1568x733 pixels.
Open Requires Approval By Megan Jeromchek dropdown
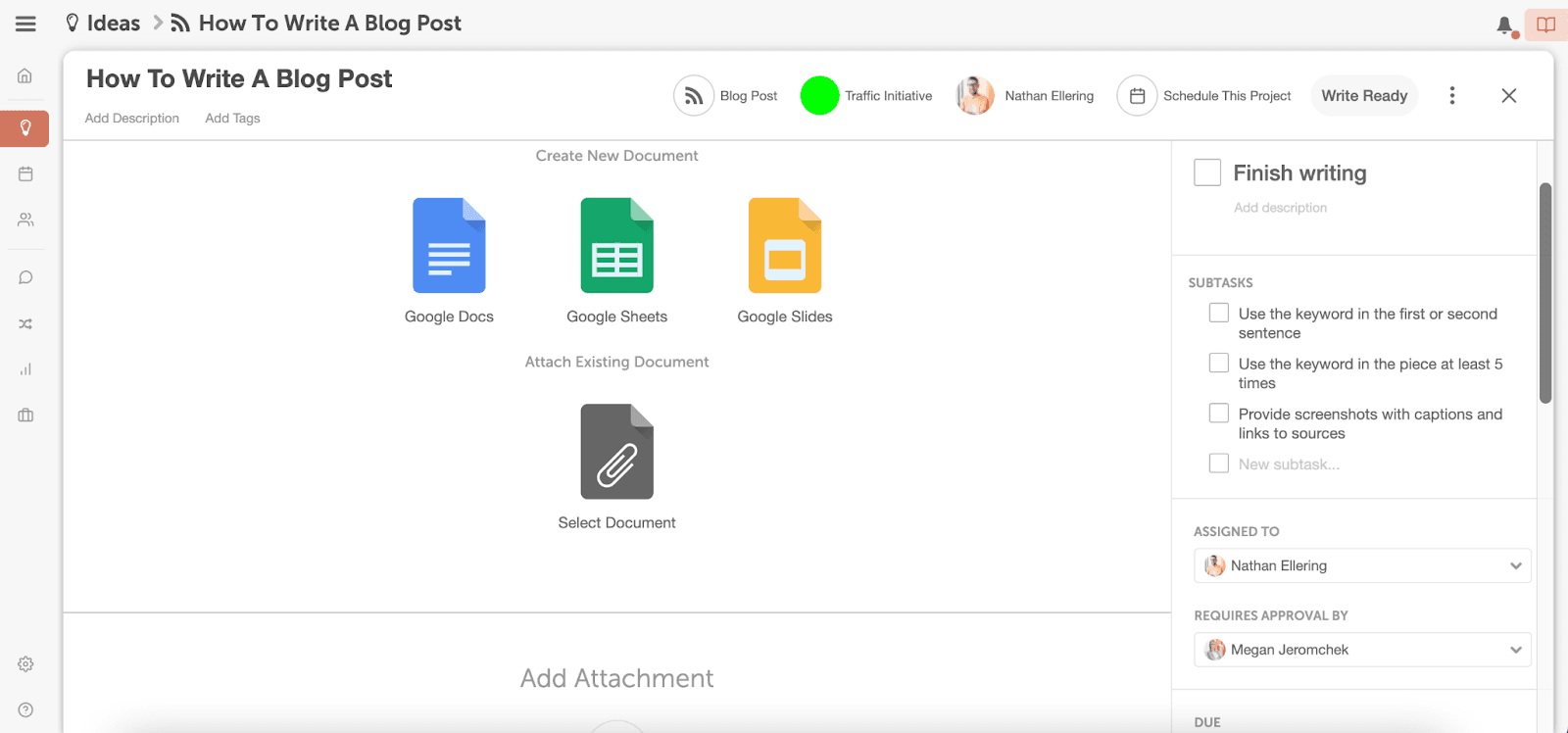1362,650
